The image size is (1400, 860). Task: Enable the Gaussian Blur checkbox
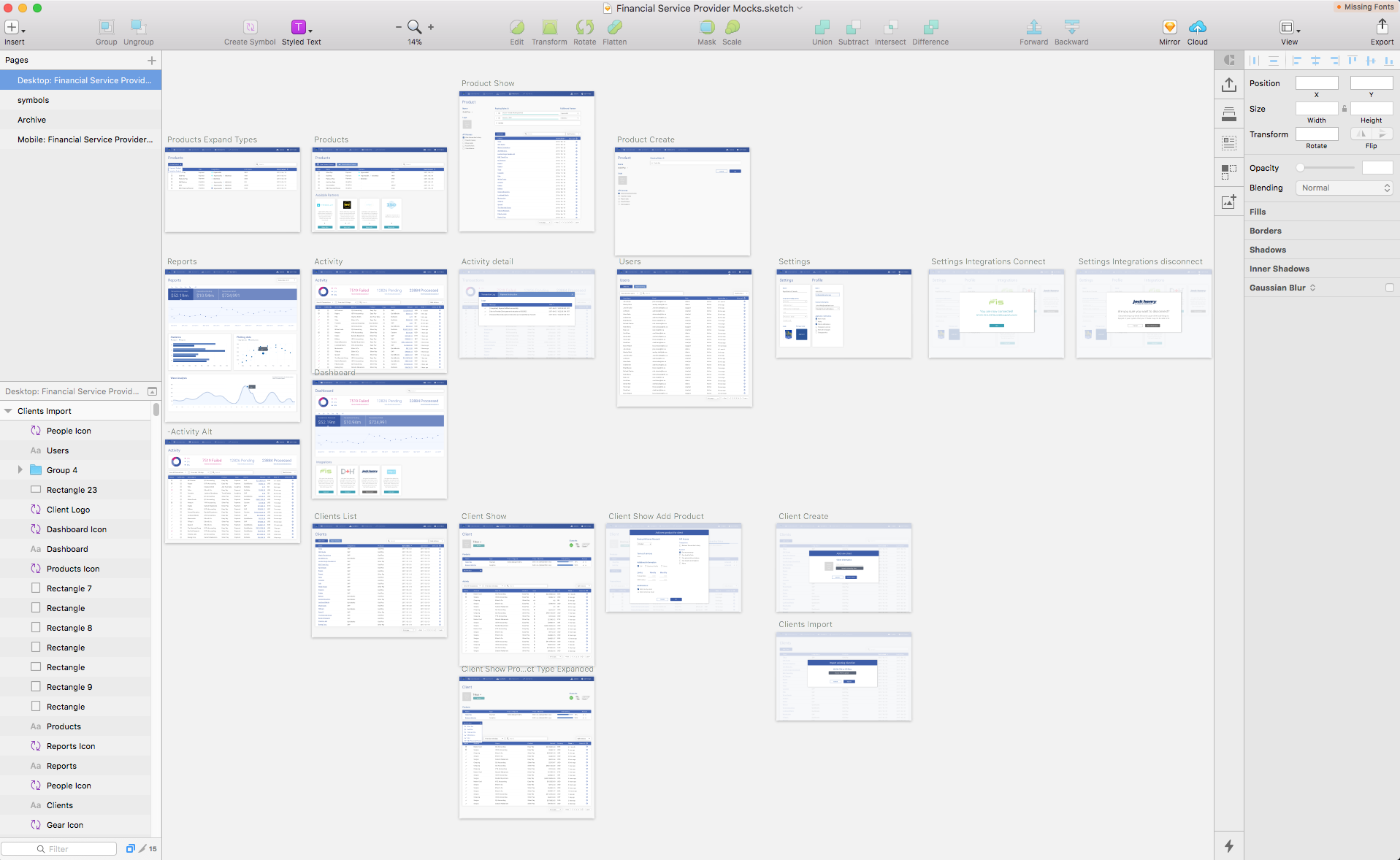click(x=1389, y=288)
